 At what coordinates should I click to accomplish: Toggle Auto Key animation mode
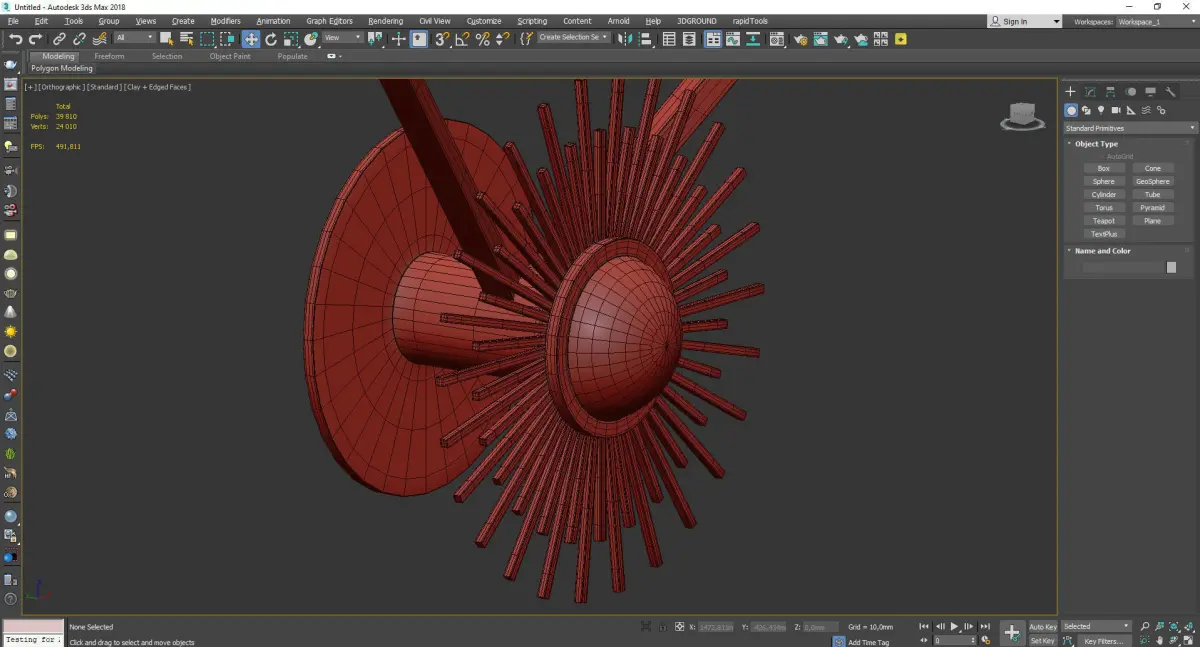[x=1042, y=627]
